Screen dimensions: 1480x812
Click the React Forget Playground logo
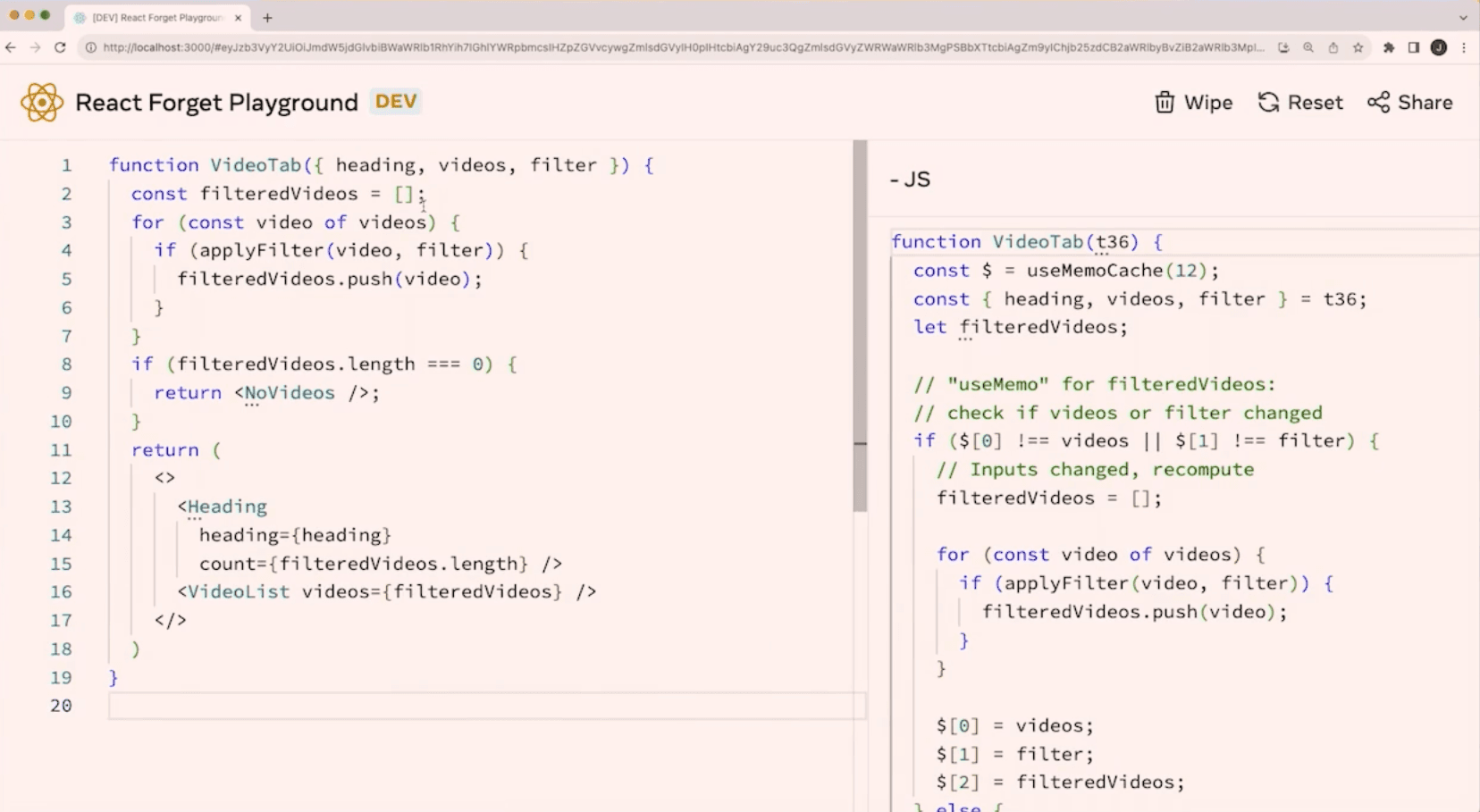click(x=42, y=102)
